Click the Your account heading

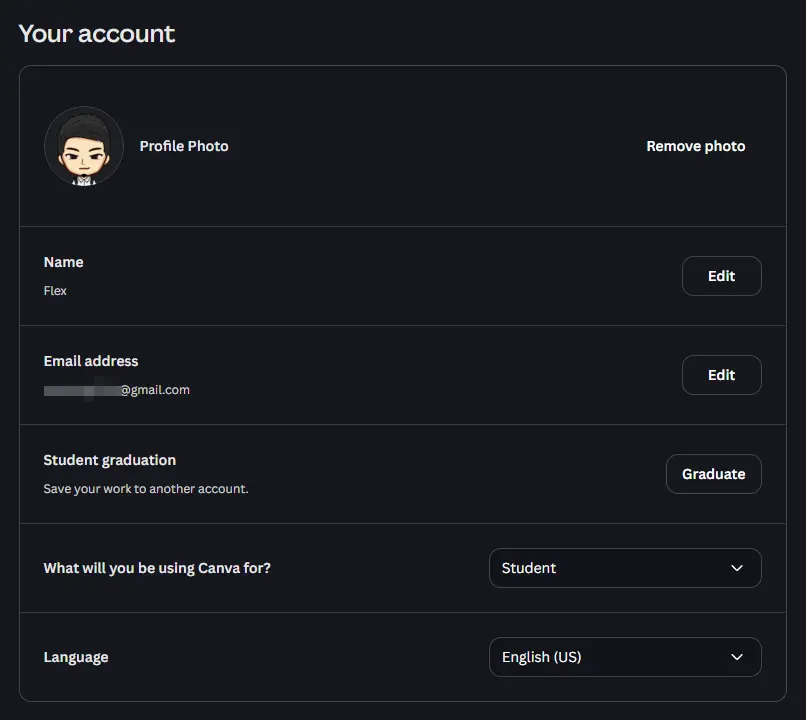97,34
